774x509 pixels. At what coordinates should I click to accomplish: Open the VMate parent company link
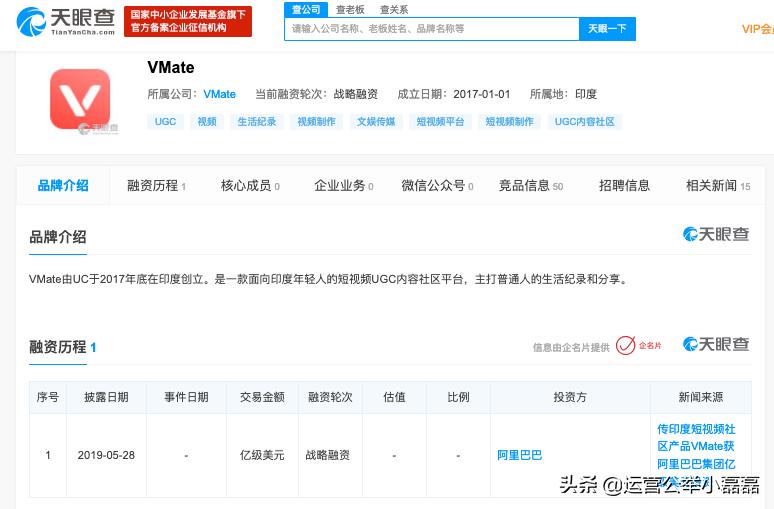[x=219, y=94]
